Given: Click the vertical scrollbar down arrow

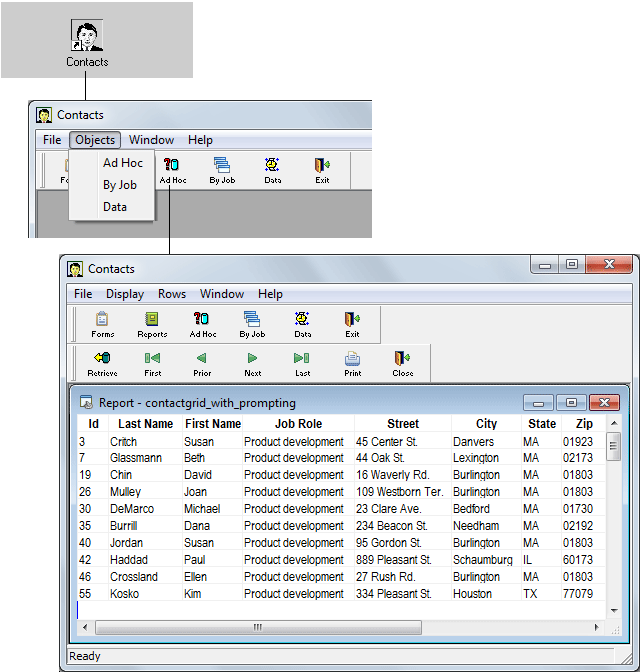Looking at the screenshot, I should (x=614, y=610).
